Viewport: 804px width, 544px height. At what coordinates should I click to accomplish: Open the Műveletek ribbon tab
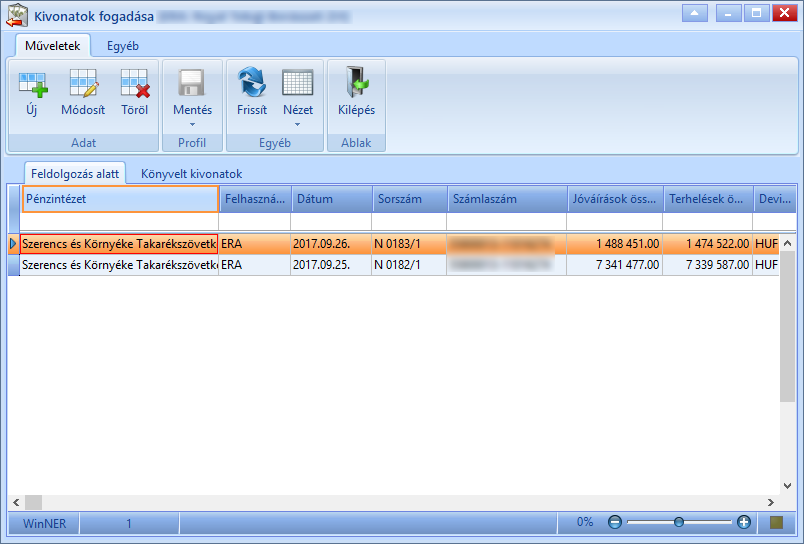[53, 46]
